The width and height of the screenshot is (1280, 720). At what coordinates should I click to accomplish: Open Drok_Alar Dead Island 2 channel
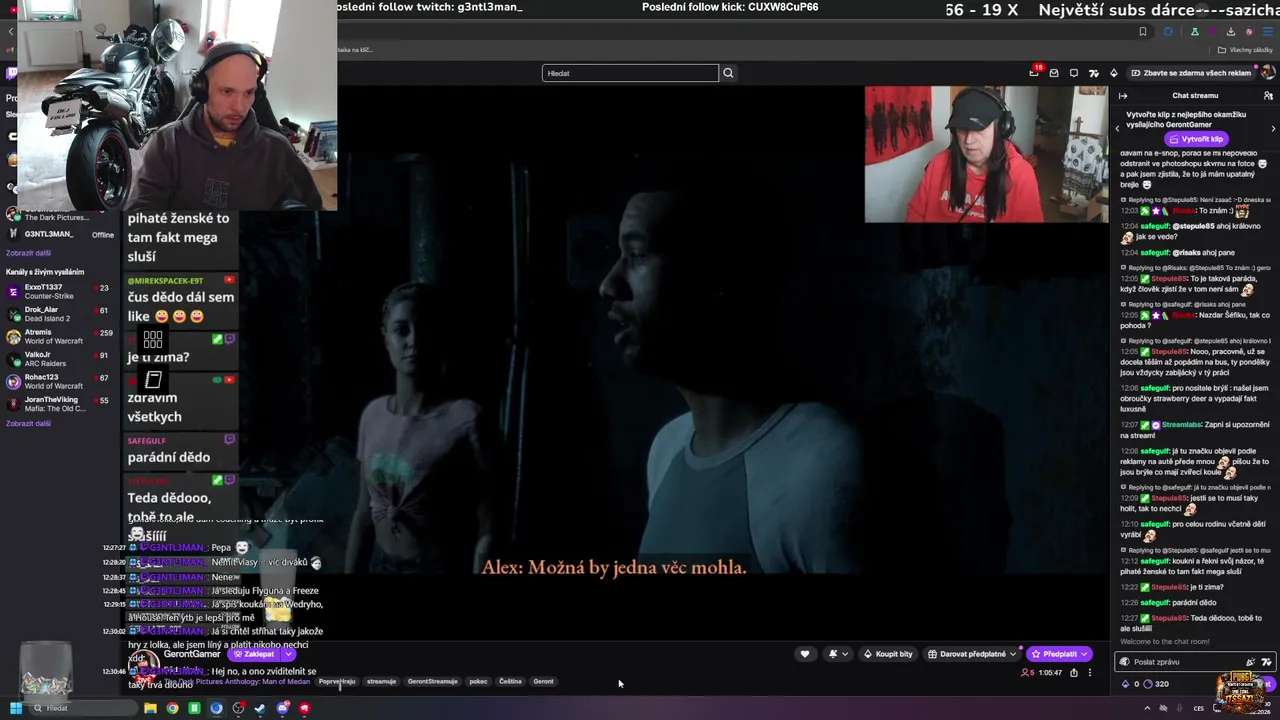coord(58,314)
